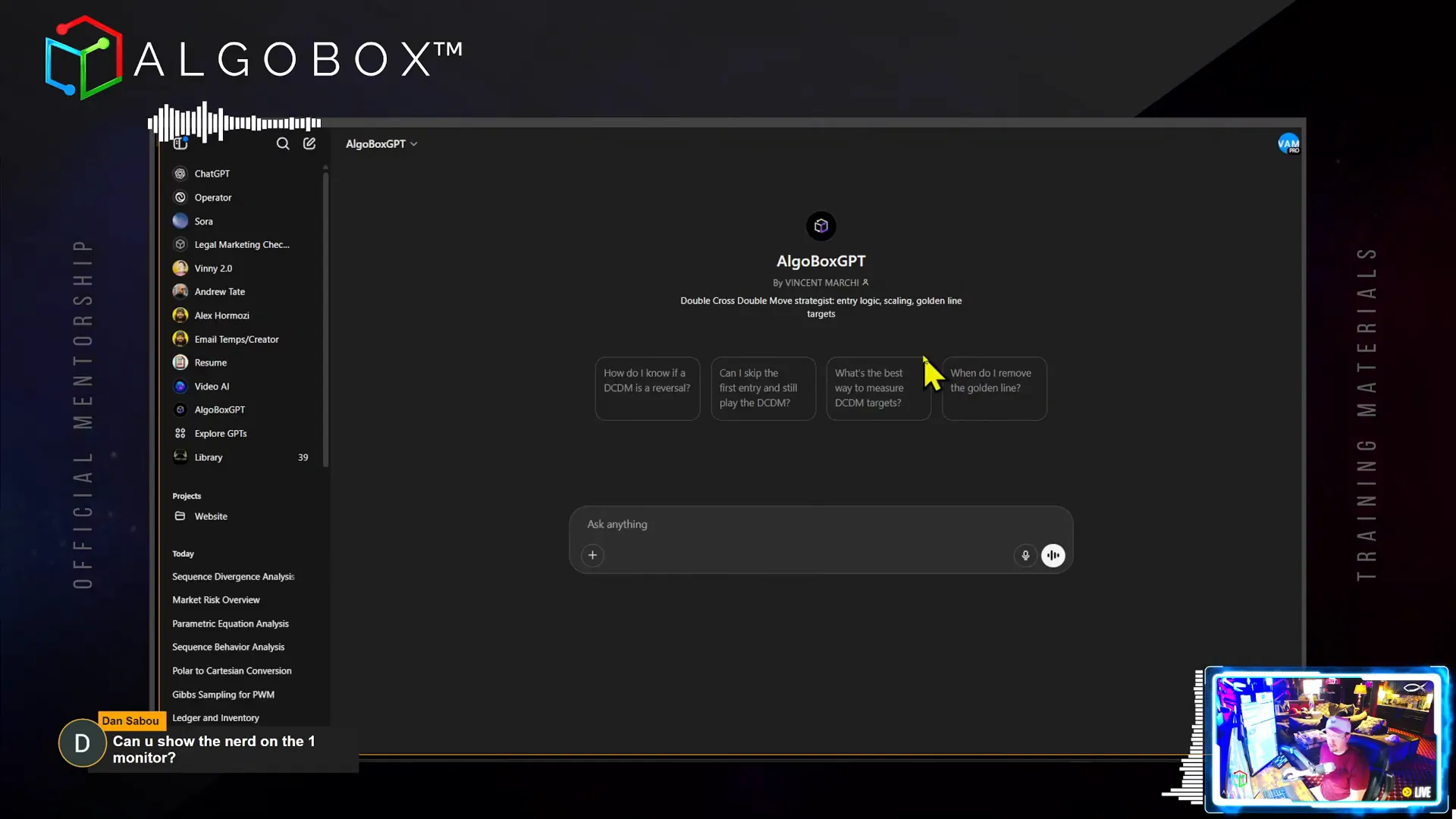Click the Legal Marketing Checker icon
This screenshot has height=819, width=1456.
point(180,244)
